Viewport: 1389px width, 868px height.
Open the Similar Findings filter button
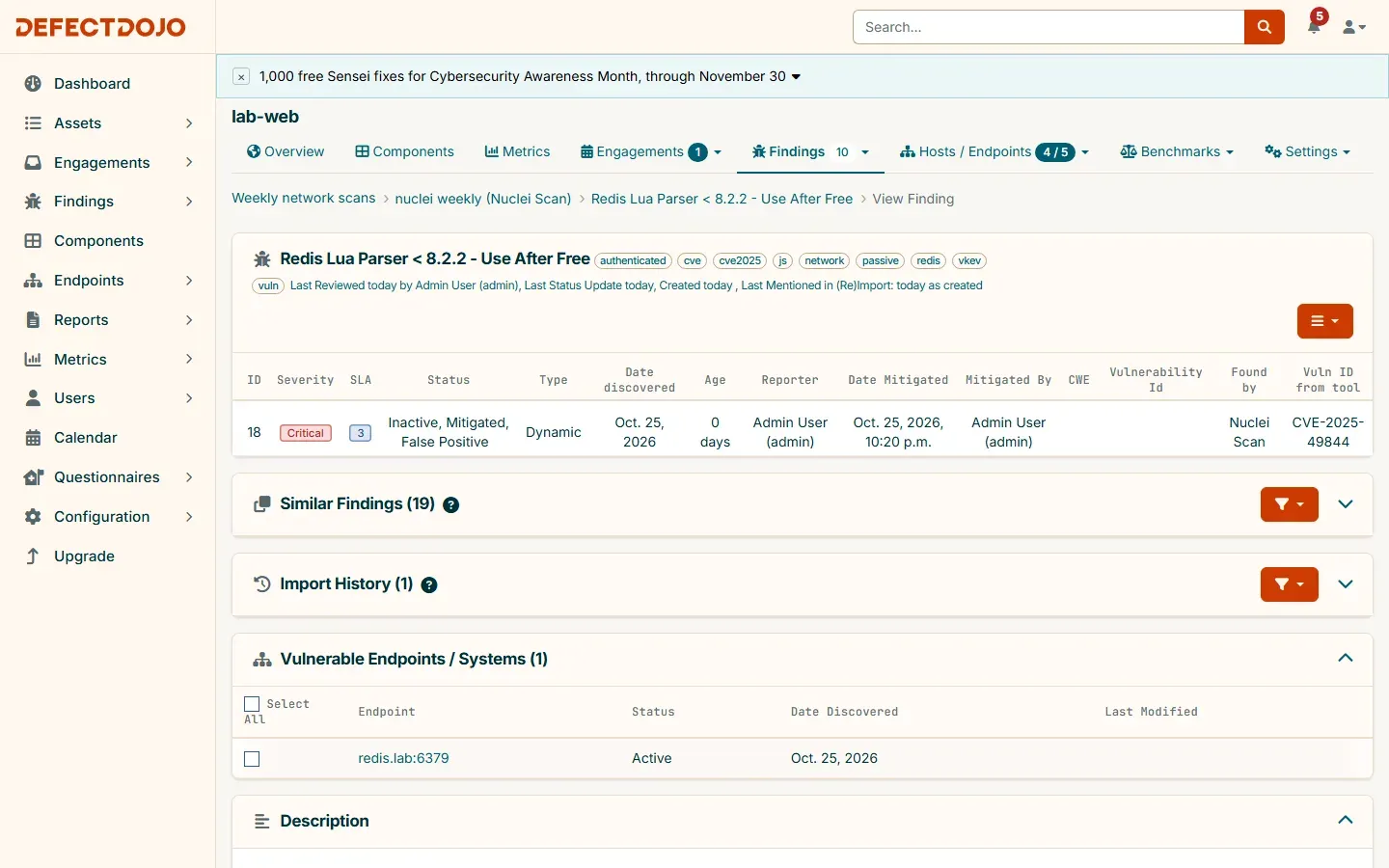[1289, 504]
